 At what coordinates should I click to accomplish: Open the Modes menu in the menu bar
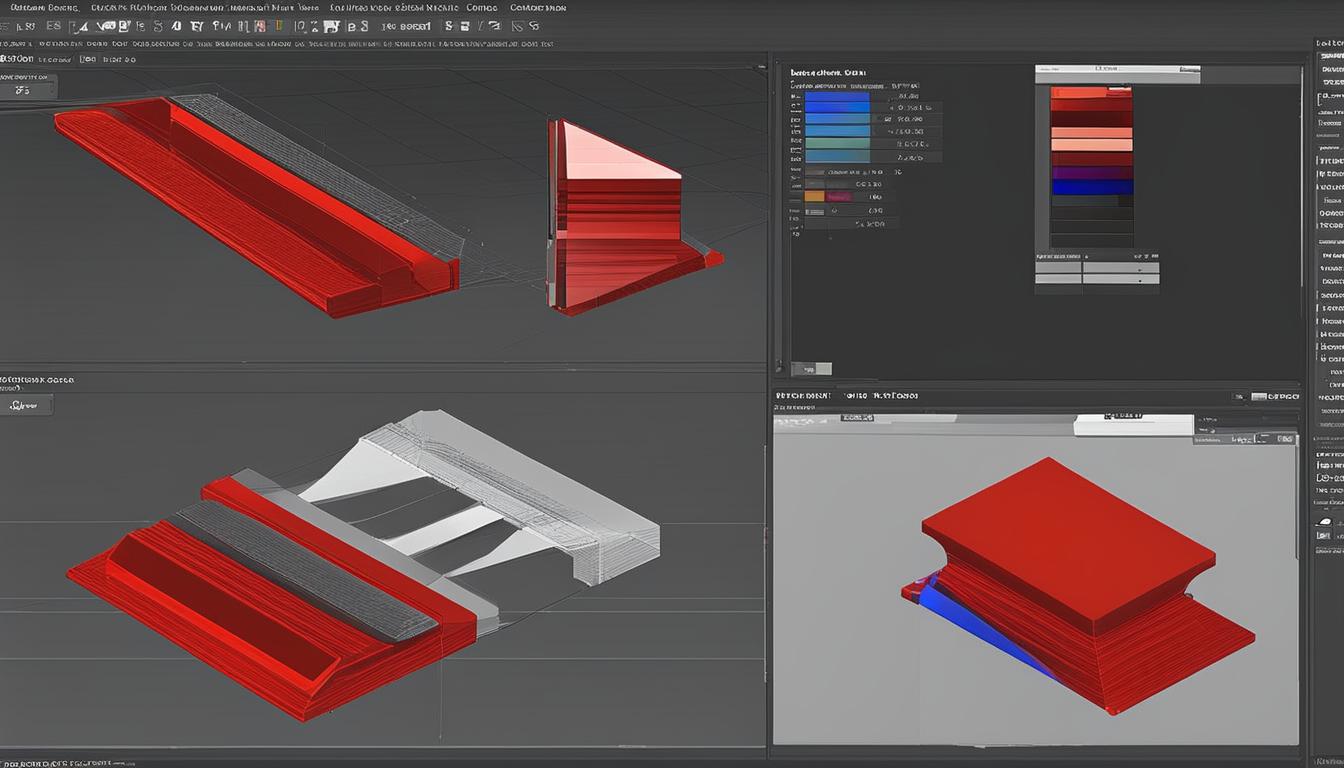482,7
